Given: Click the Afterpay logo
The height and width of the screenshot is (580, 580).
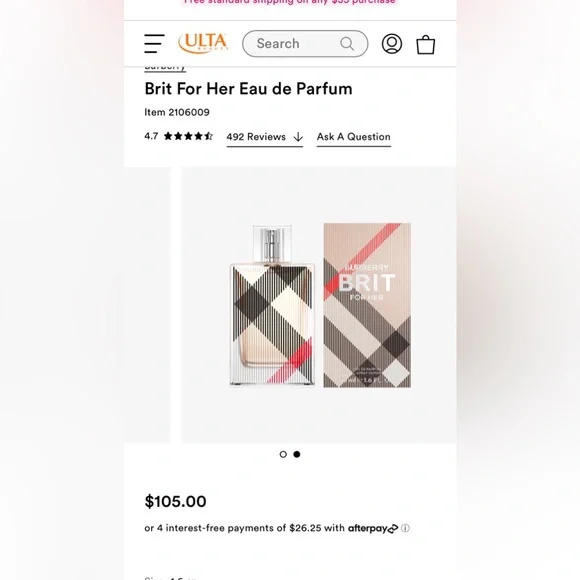Looking at the screenshot, I should 373,528.
